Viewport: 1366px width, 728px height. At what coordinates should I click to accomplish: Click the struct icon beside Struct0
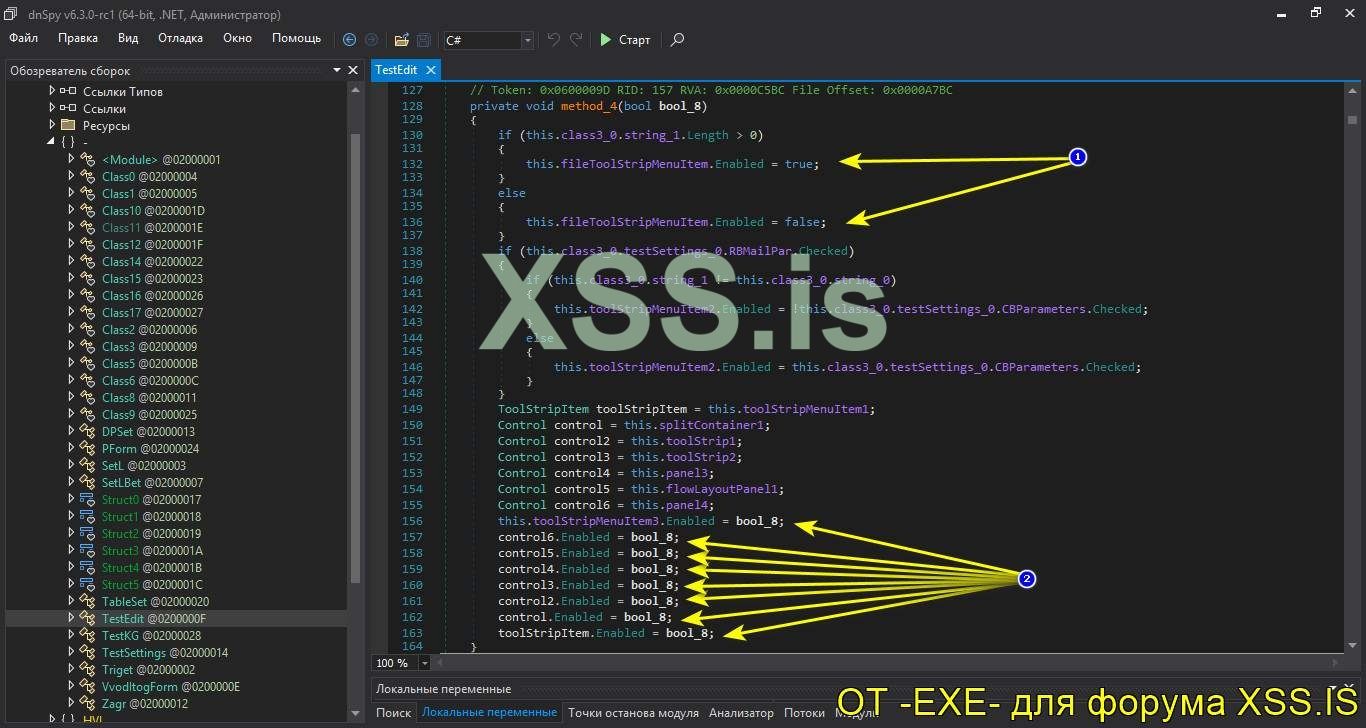tap(87, 500)
